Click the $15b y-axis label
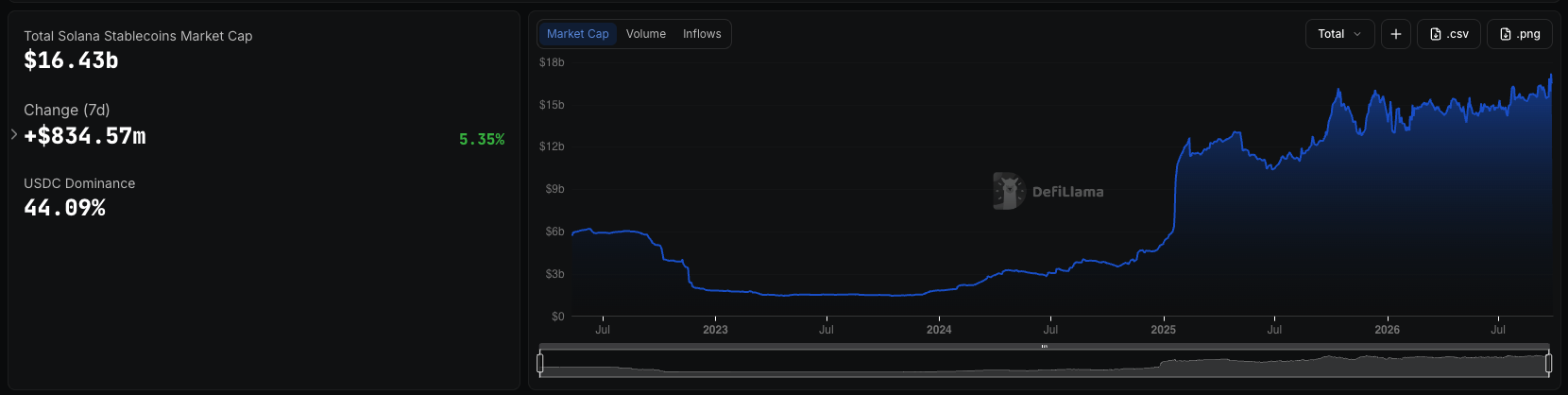1568x395 pixels. click(x=552, y=105)
